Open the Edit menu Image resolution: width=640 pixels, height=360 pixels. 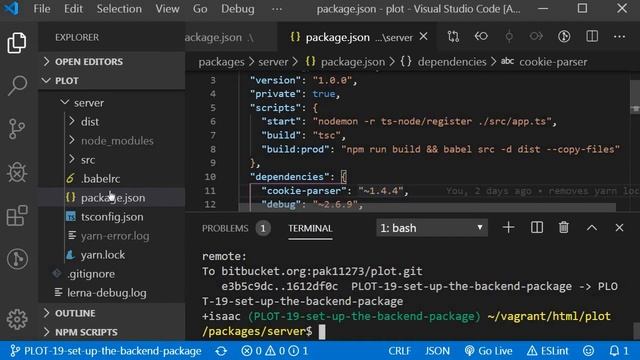pos(73,9)
